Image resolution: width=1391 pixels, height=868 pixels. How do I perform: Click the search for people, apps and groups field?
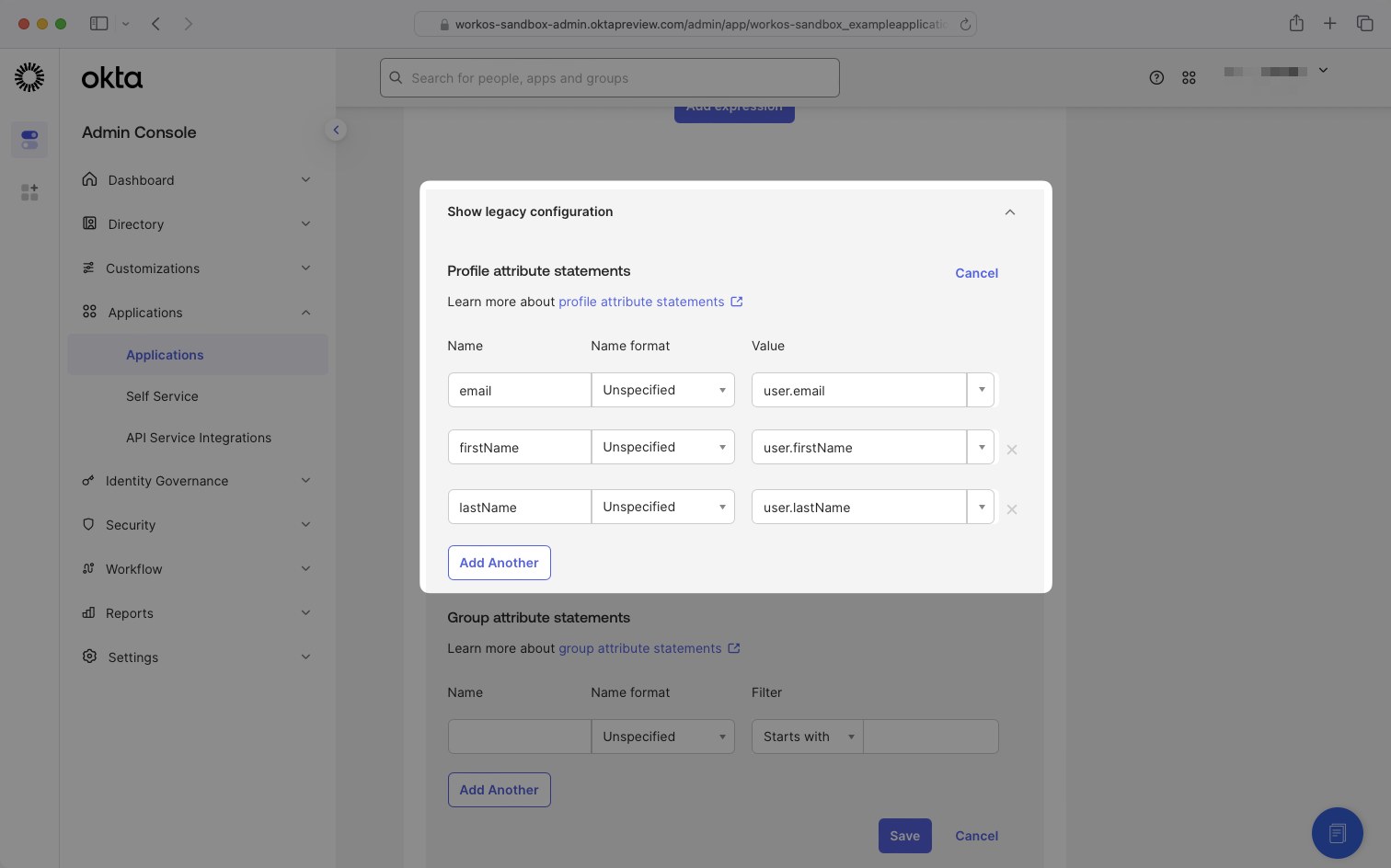coord(610,78)
